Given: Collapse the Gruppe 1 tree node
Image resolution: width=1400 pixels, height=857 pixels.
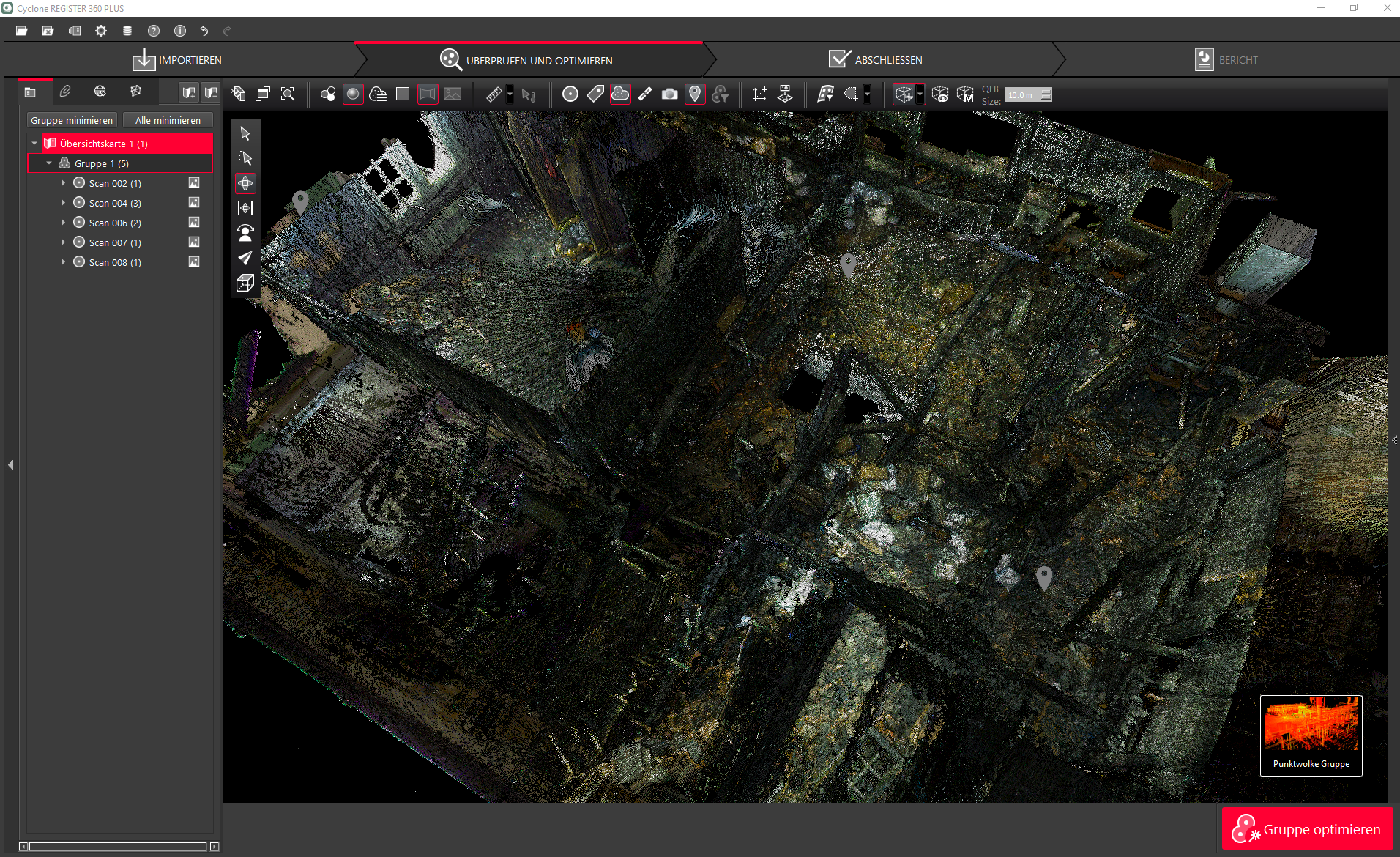Looking at the screenshot, I should tap(49, 163).
